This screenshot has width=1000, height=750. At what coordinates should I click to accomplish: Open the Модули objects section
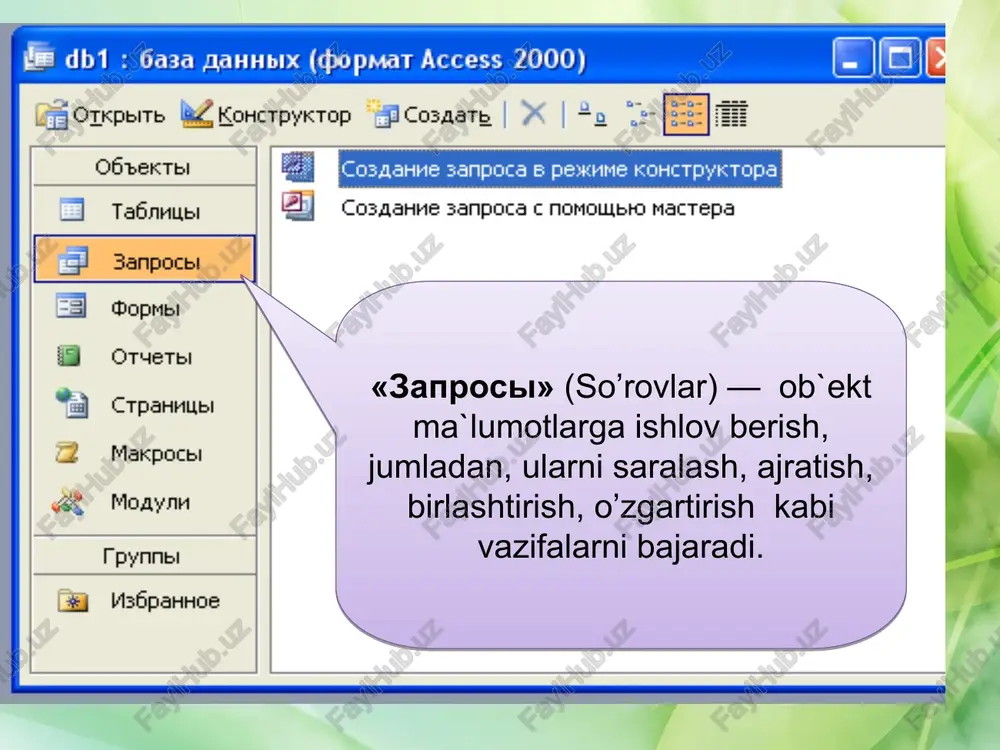pyautogui.click(x=144, y=502)
